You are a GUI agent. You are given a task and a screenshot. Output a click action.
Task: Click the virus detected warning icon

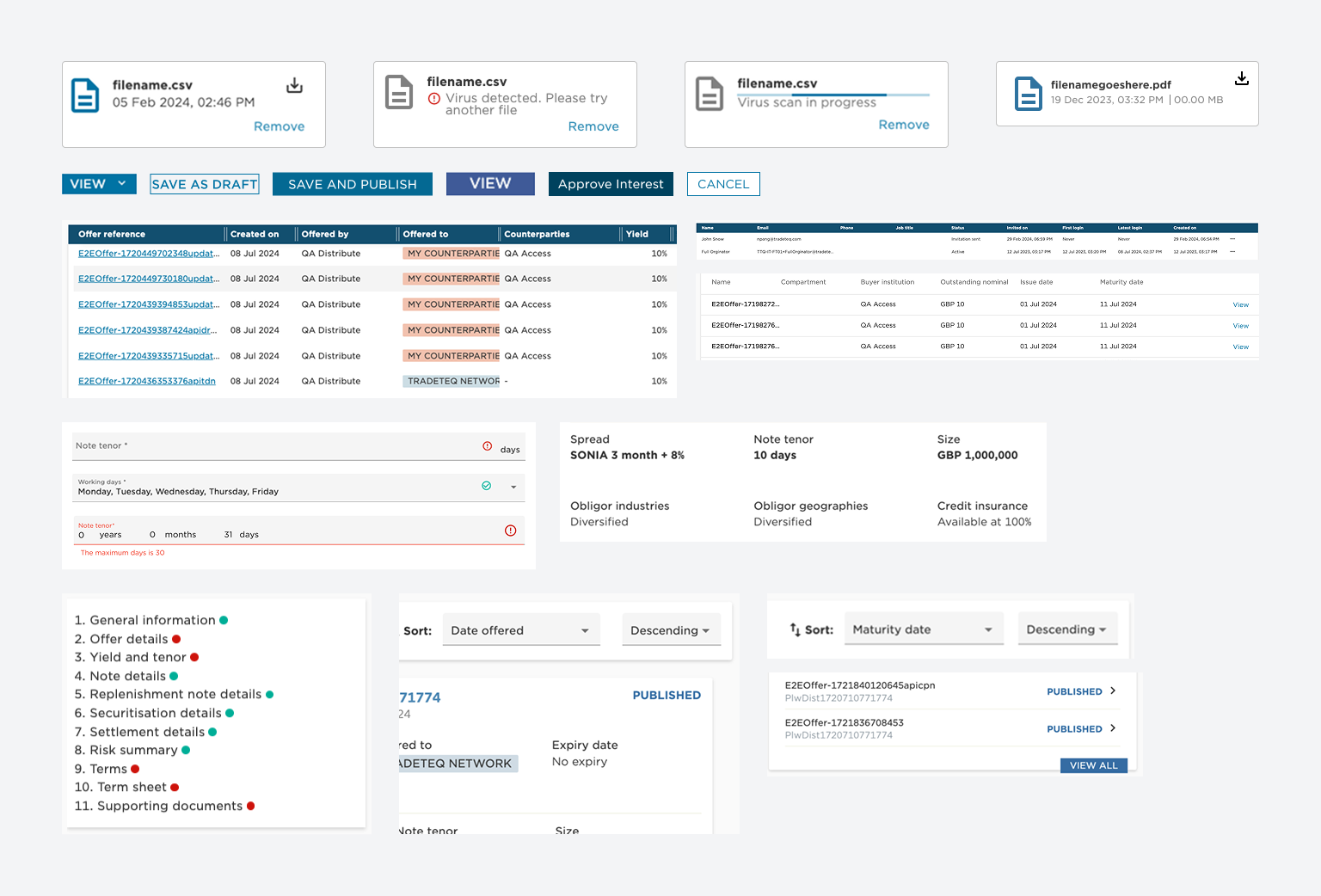tap(434, 99)
